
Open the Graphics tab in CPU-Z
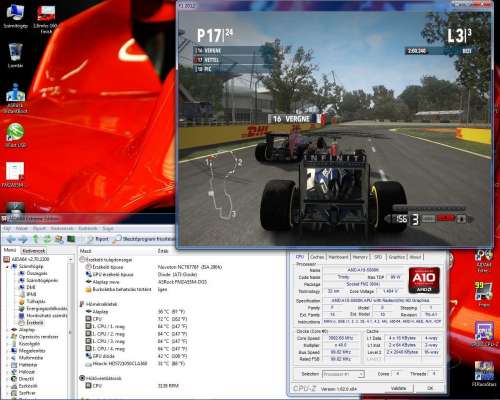coord(397,257)
